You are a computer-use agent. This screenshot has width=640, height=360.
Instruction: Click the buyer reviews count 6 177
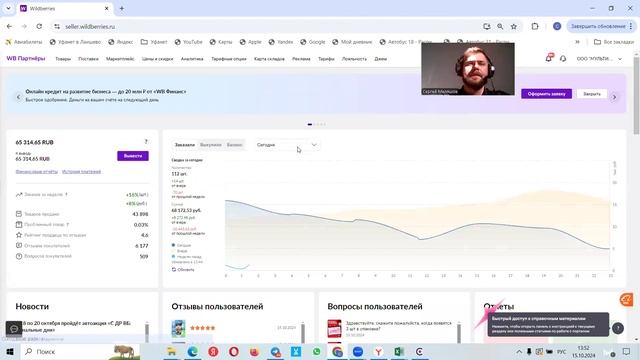pos(142,246)
